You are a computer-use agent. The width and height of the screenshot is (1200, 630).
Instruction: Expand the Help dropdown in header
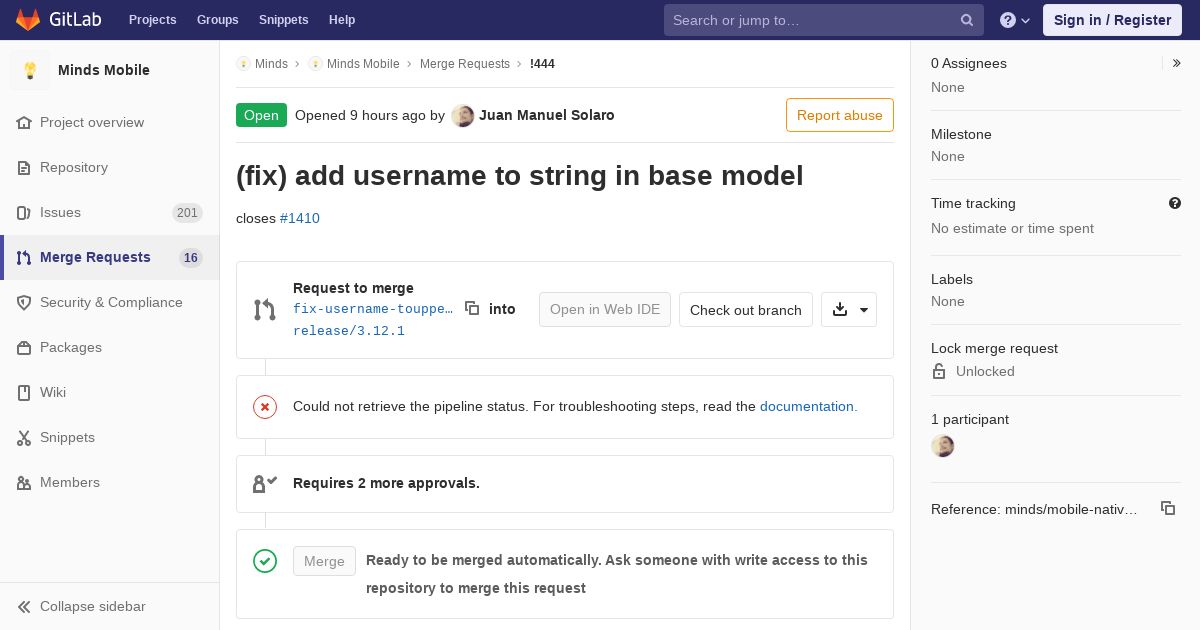pyautogui.click(x=1015, y=20)
